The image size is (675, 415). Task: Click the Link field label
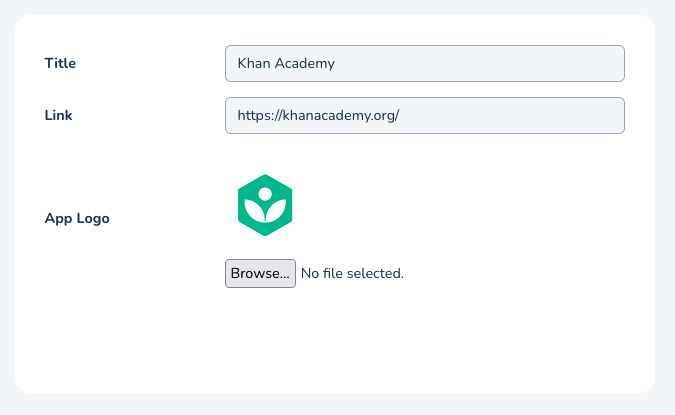(58, 115)
